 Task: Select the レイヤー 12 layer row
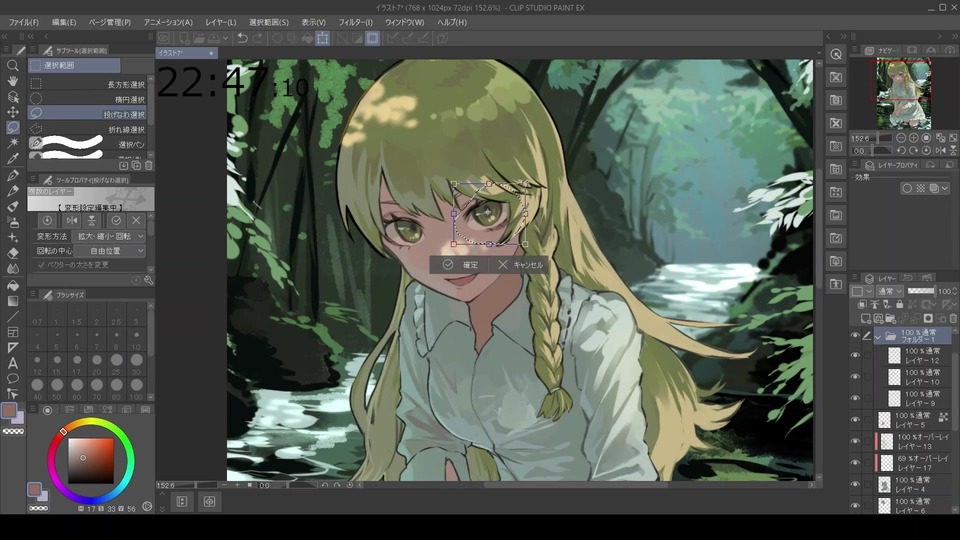click(913, 356)
